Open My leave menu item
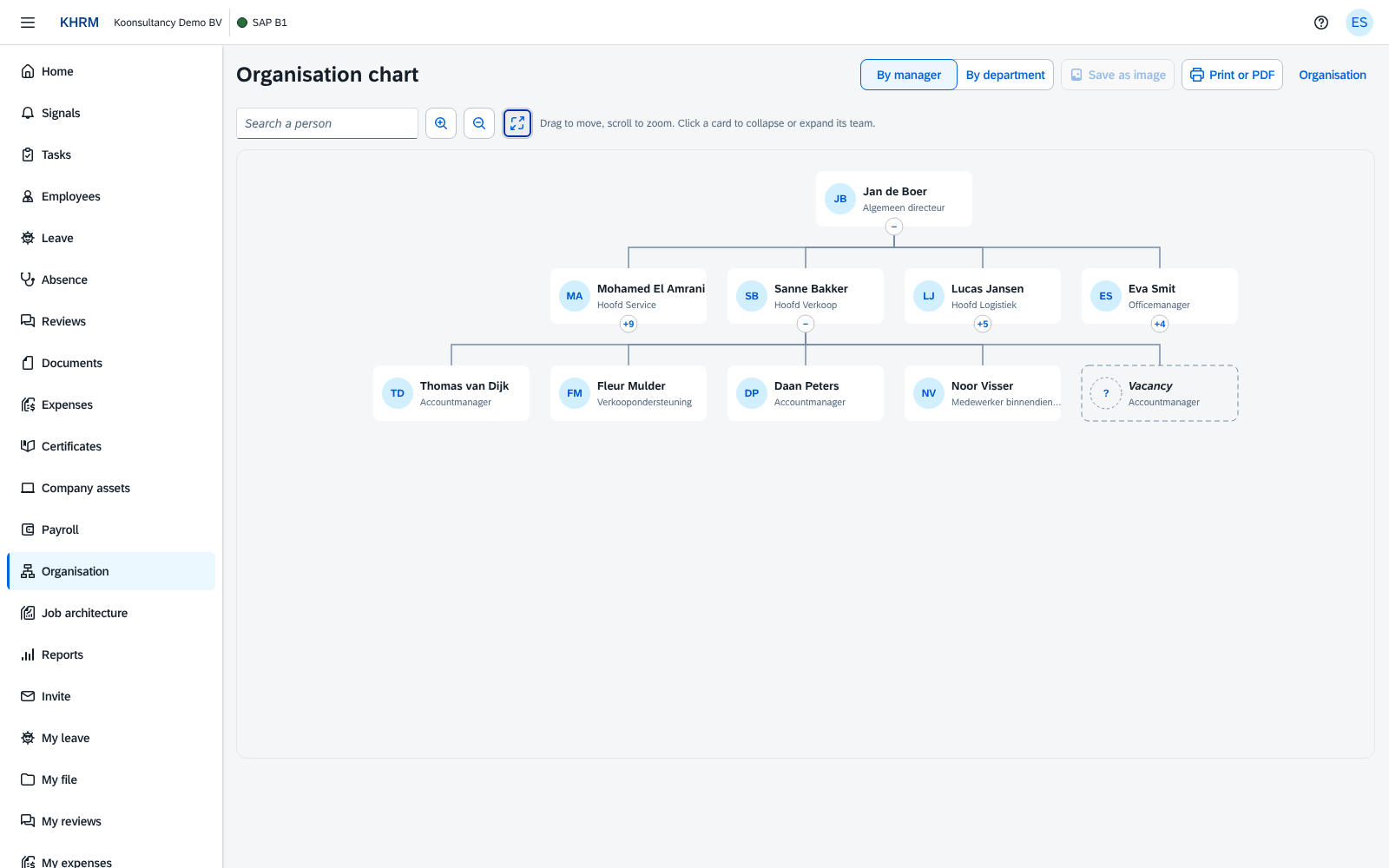1389x868 pixels. coord(111,738)
